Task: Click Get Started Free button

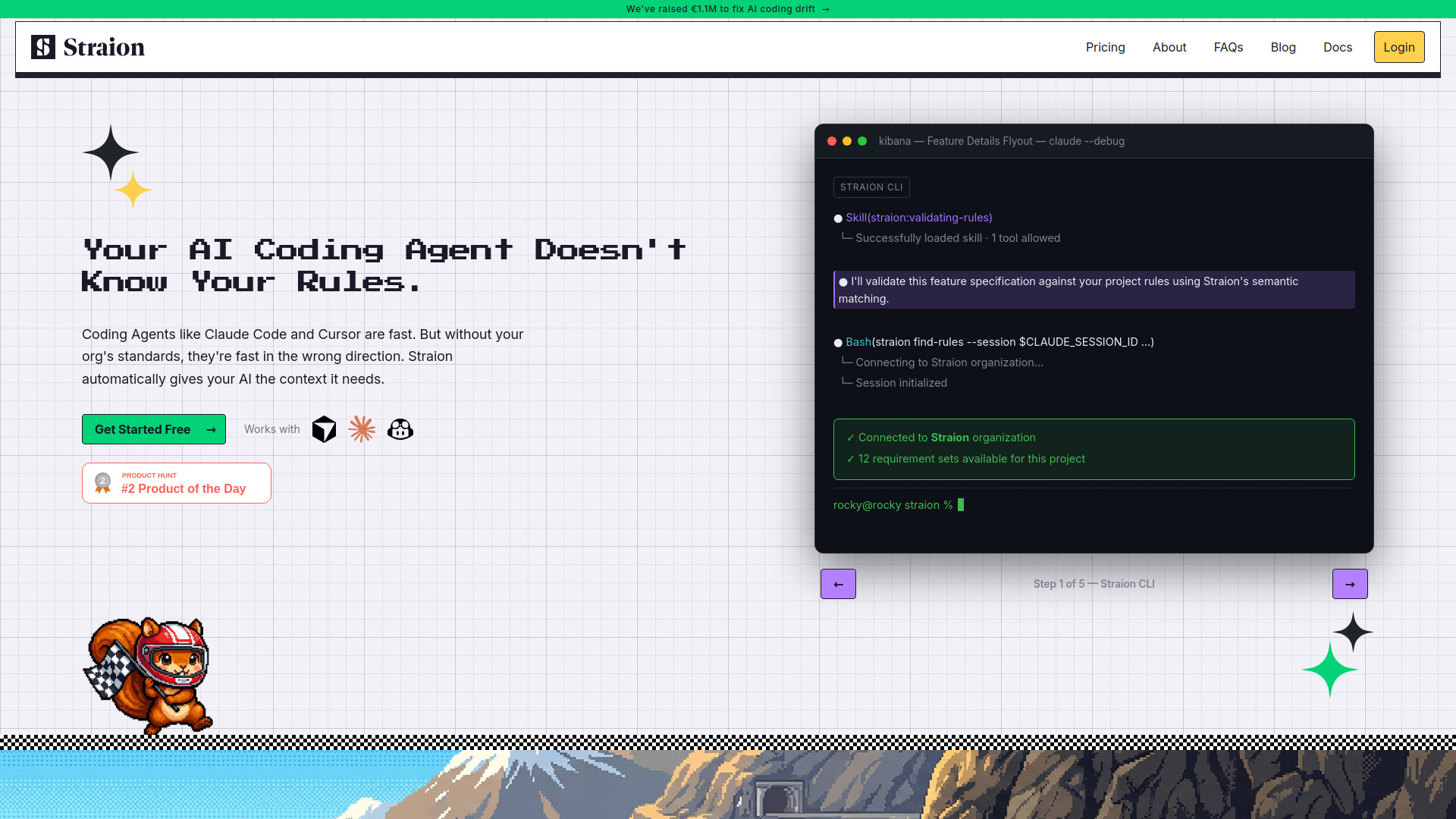Action: pyautogui.click(x=154, y=429)
